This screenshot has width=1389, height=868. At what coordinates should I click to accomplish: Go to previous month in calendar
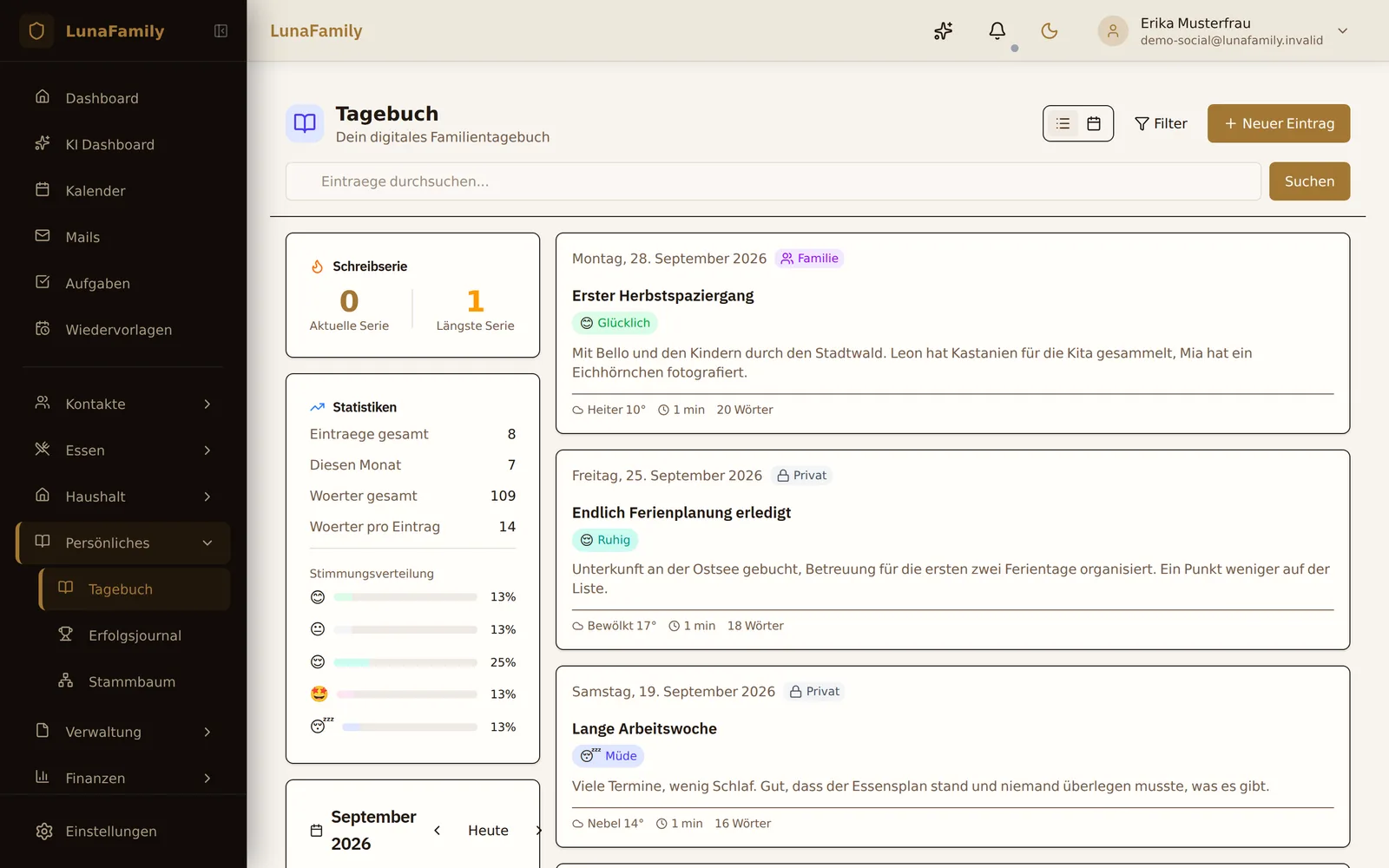coord(438,831)
